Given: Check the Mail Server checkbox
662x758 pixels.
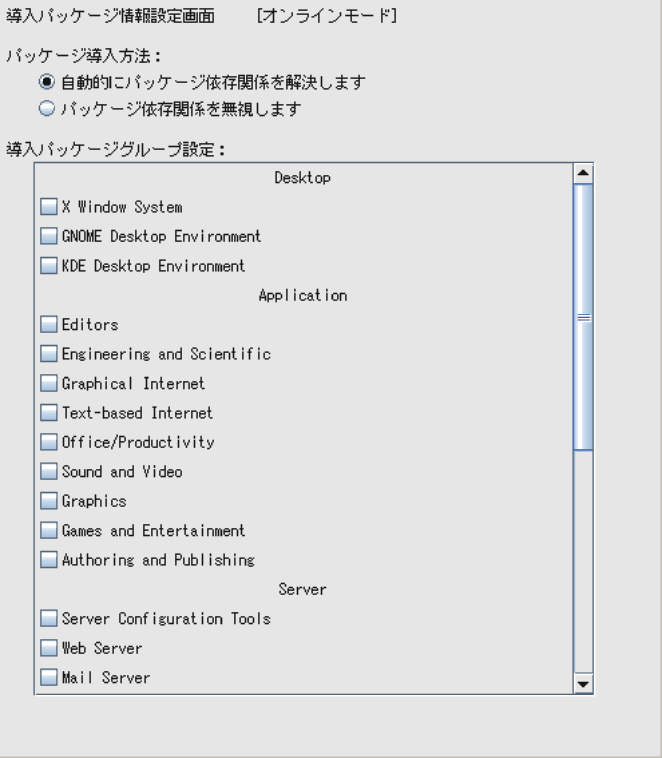Looking at the screenshot, I should (x=49, y=678).
